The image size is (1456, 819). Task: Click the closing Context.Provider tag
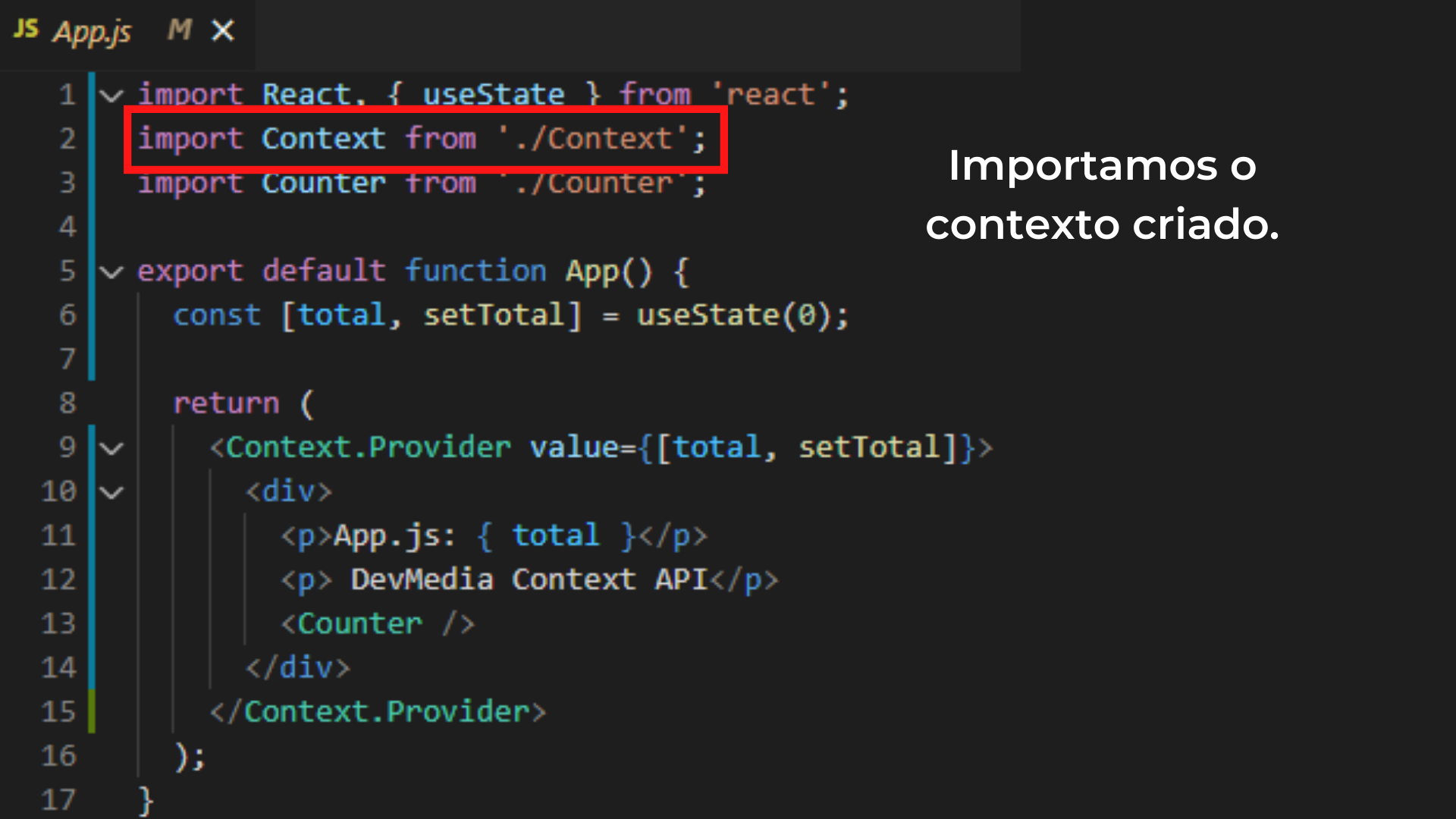pyautogui.click(x=378, y=712)
